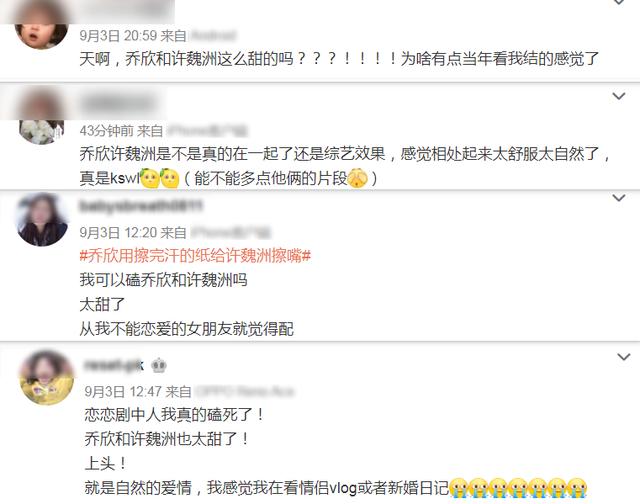Click first lemon emoji after kswl
Viewport: 640px width, 504px height.
click(x=150, y=178)
